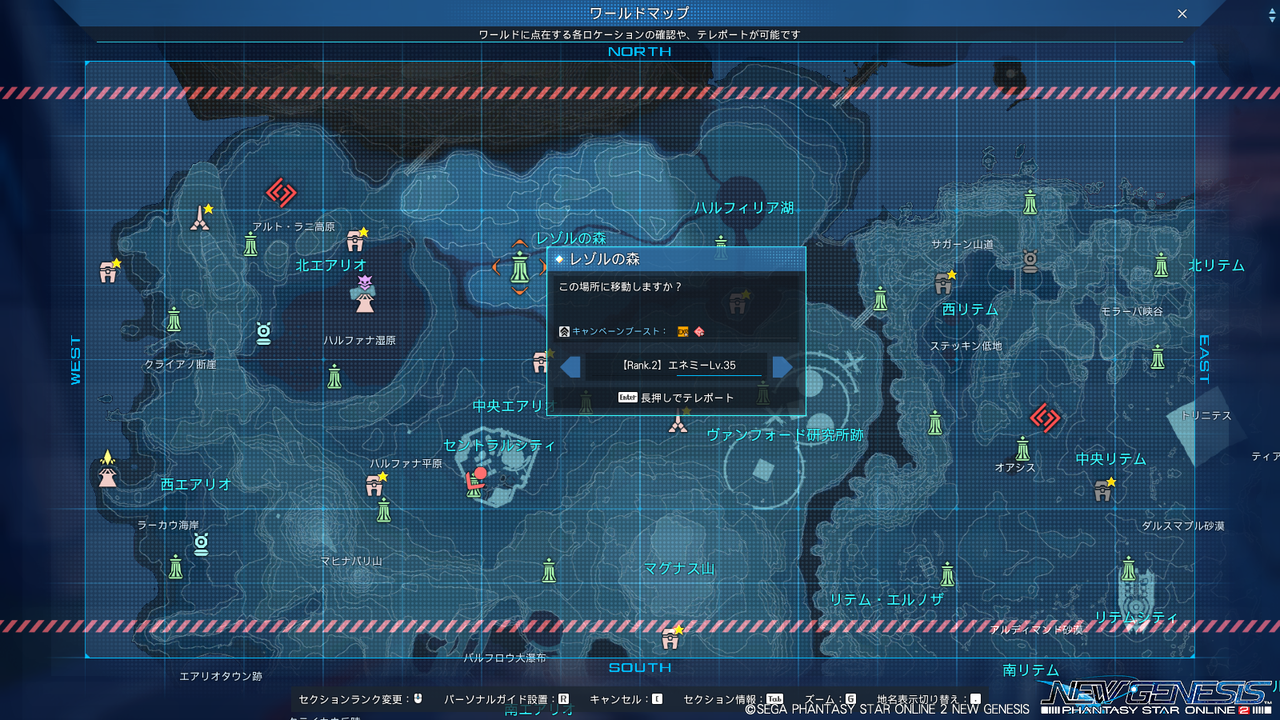Select the red emergency marker above アルト・ラニ高原

pyautogui.click(x=281, y=192)
